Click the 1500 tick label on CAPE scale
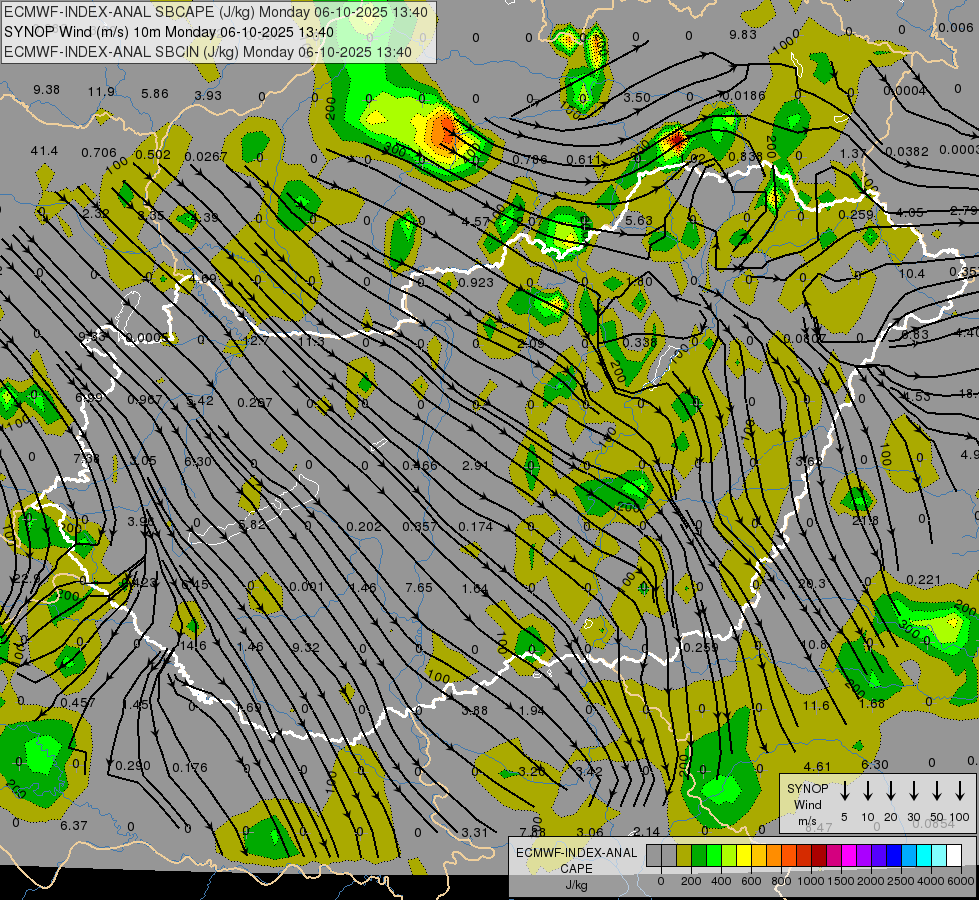This screenshot has height=900, width=979. coord(841,881)
